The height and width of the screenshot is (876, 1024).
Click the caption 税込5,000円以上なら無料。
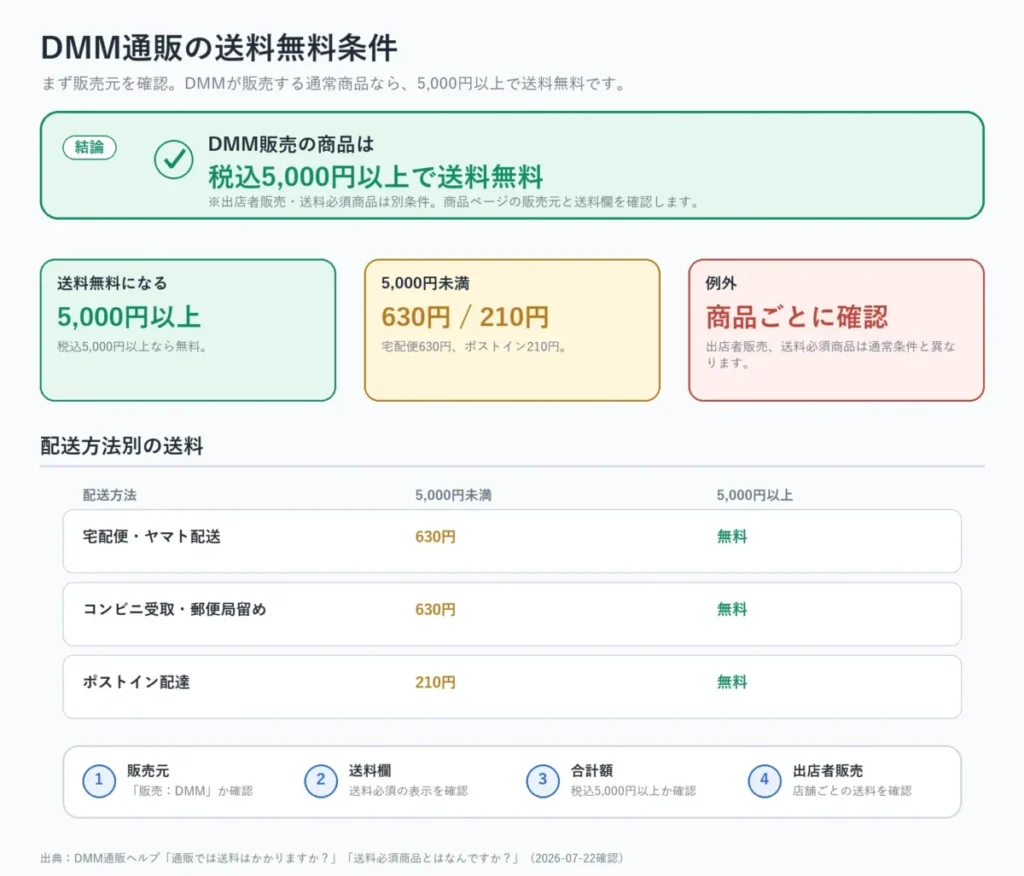133,346
